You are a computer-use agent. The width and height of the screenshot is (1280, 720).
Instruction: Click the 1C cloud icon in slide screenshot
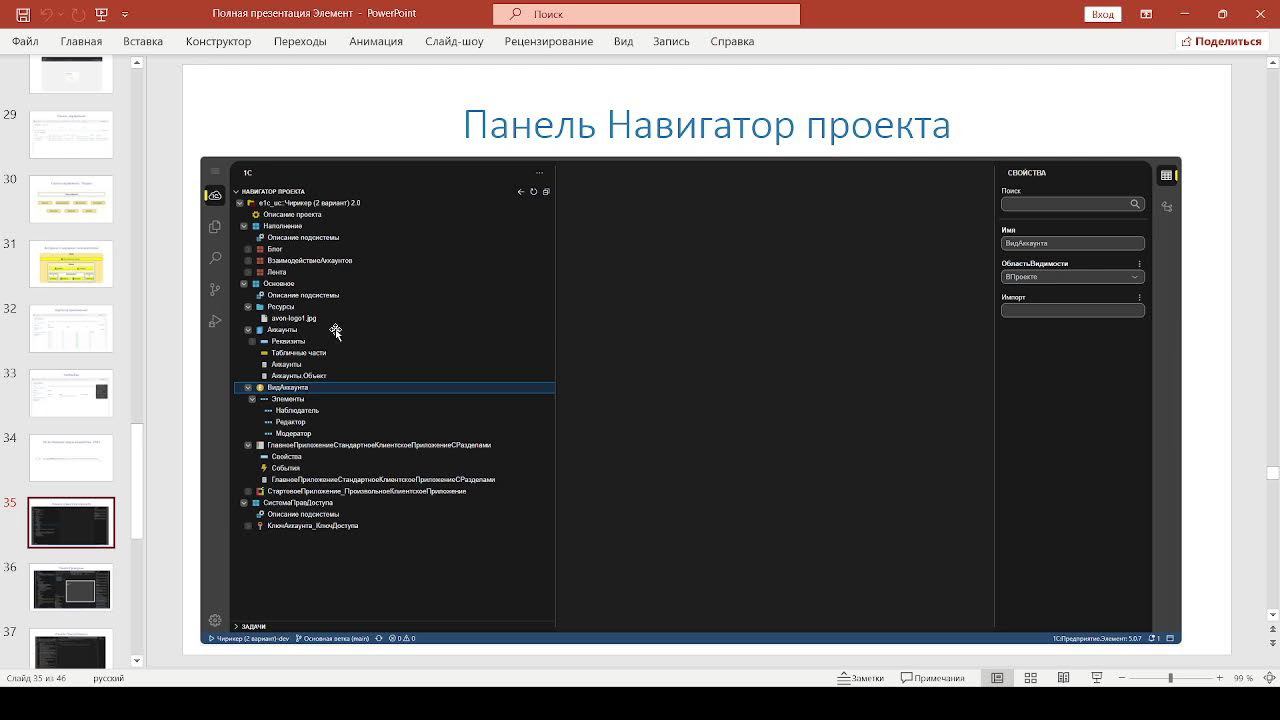(215, 195)
